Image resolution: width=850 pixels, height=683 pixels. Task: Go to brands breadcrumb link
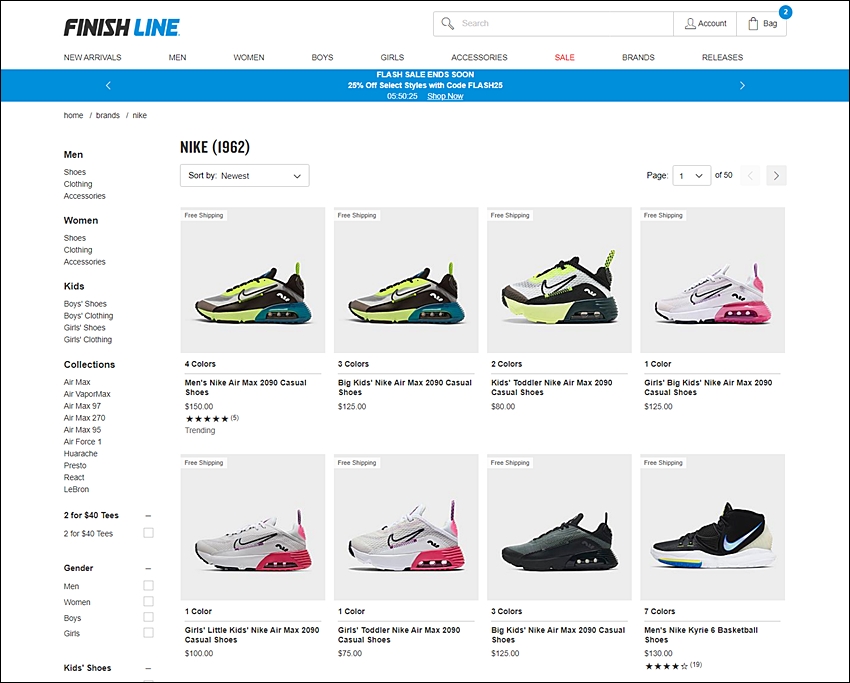[x=107, y=115]
